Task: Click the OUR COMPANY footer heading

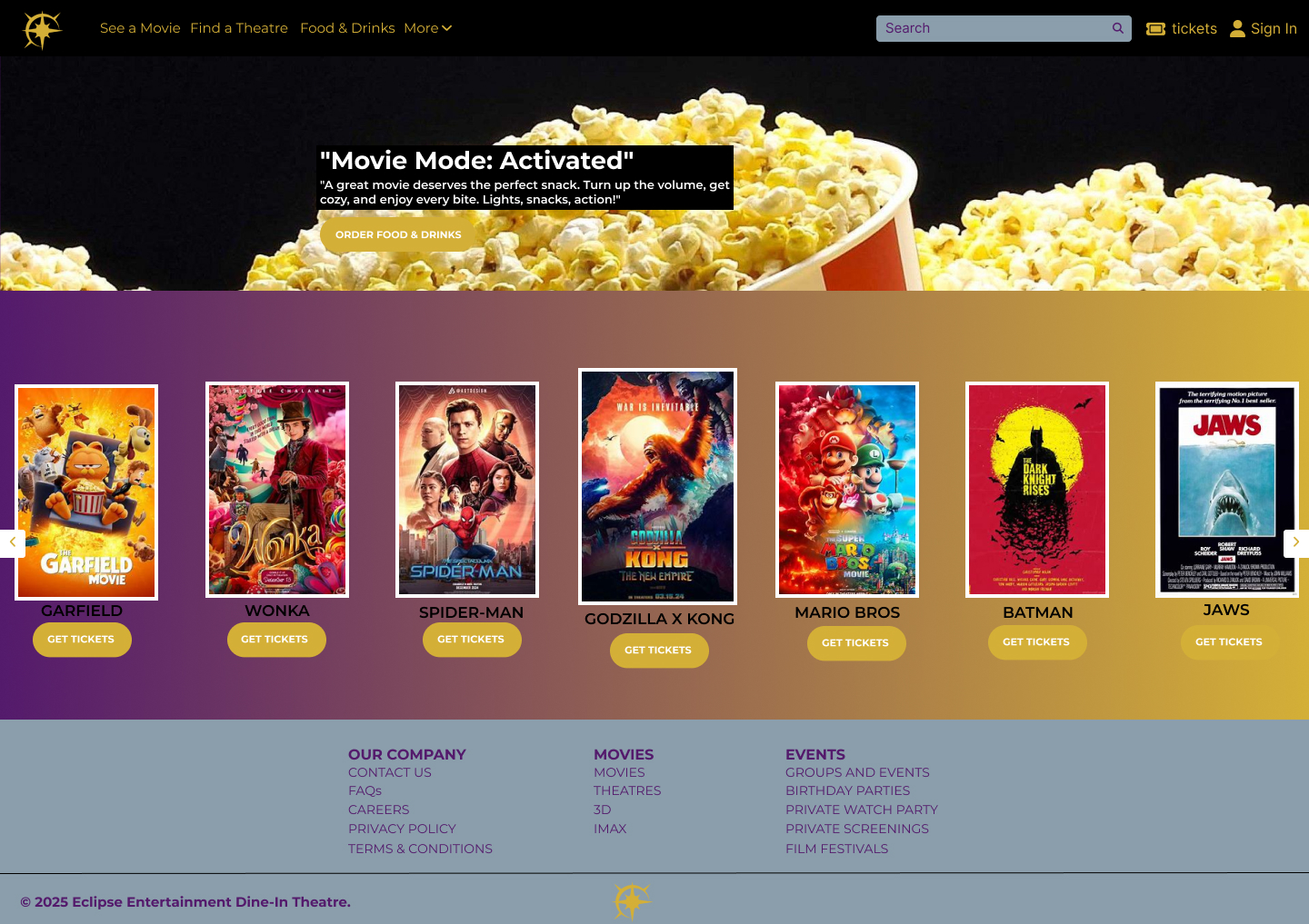Action: 407,754
